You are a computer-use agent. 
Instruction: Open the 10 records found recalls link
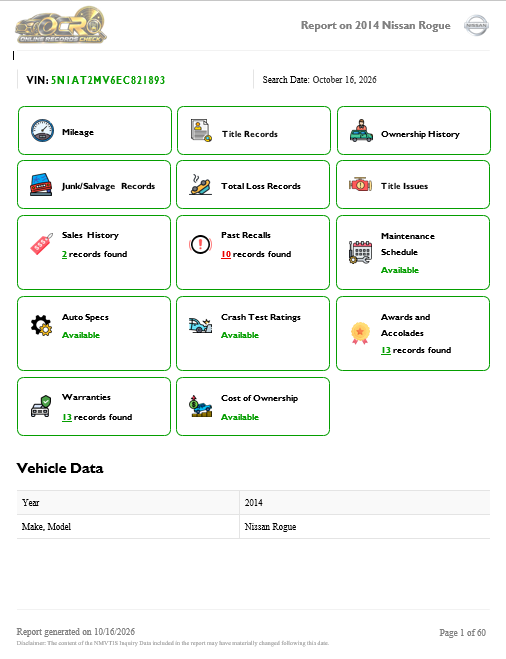tap(256, 254)
